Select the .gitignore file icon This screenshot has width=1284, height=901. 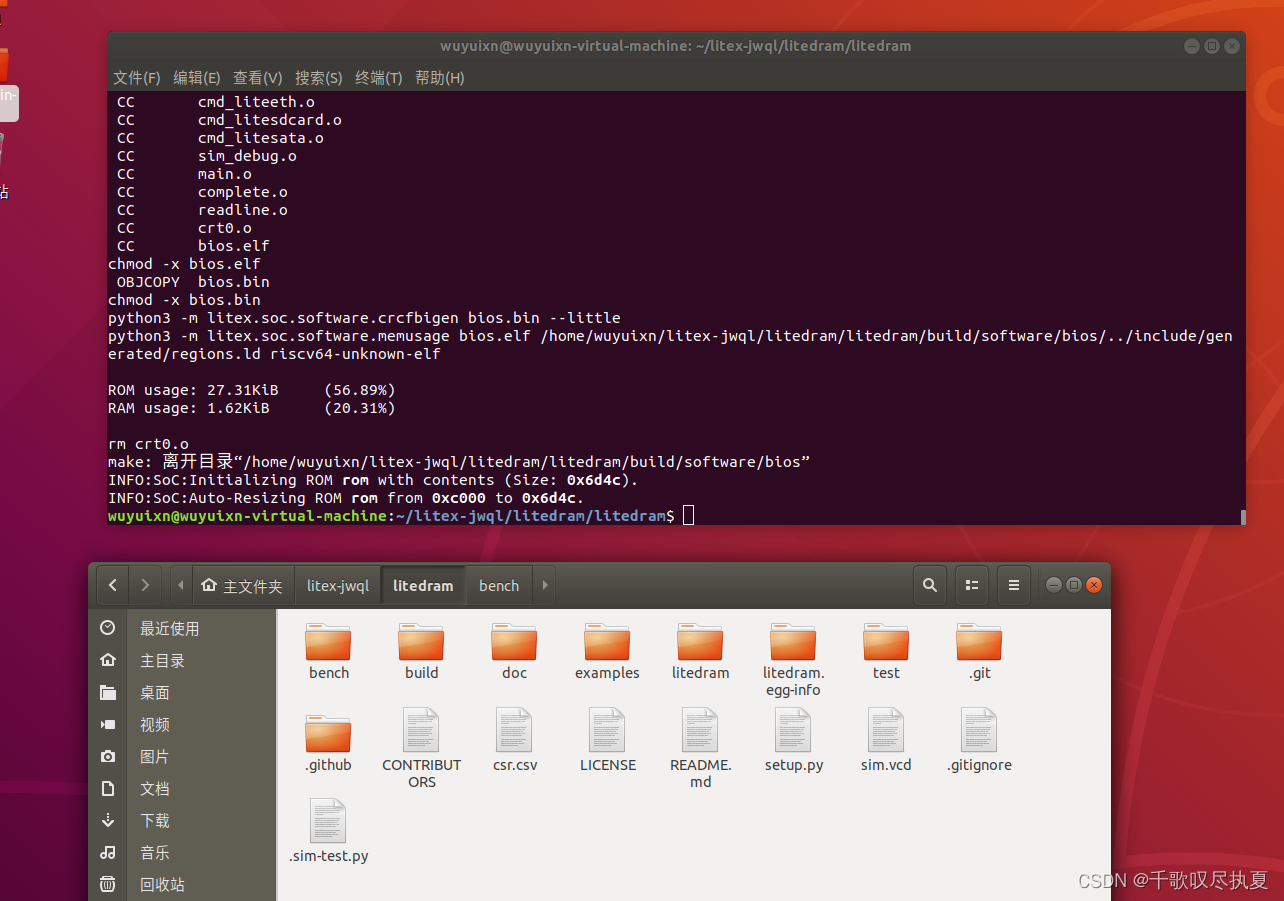979,730
